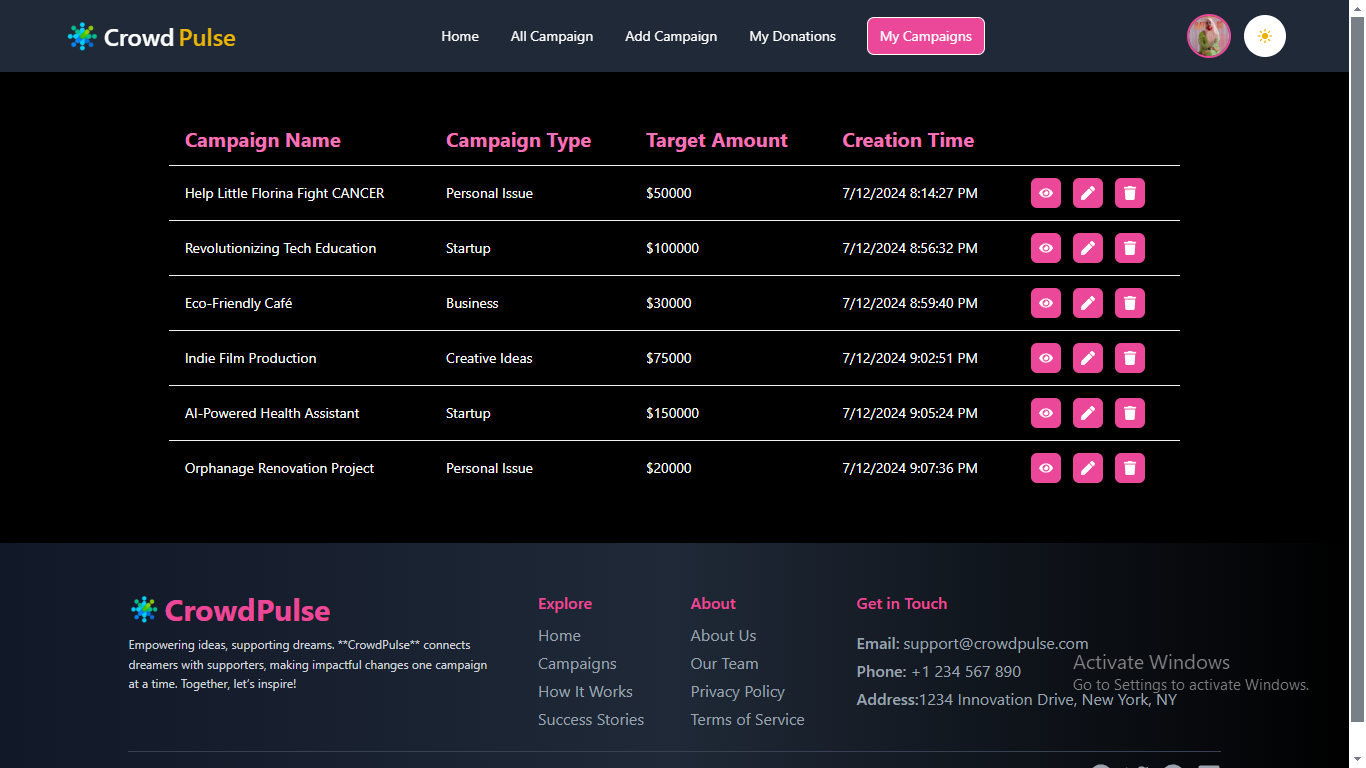The height and width of the screenshot is (768, 1366).
Task: Delete the Eco-Friendly Café campaign
Action: tap(1129, 303)
